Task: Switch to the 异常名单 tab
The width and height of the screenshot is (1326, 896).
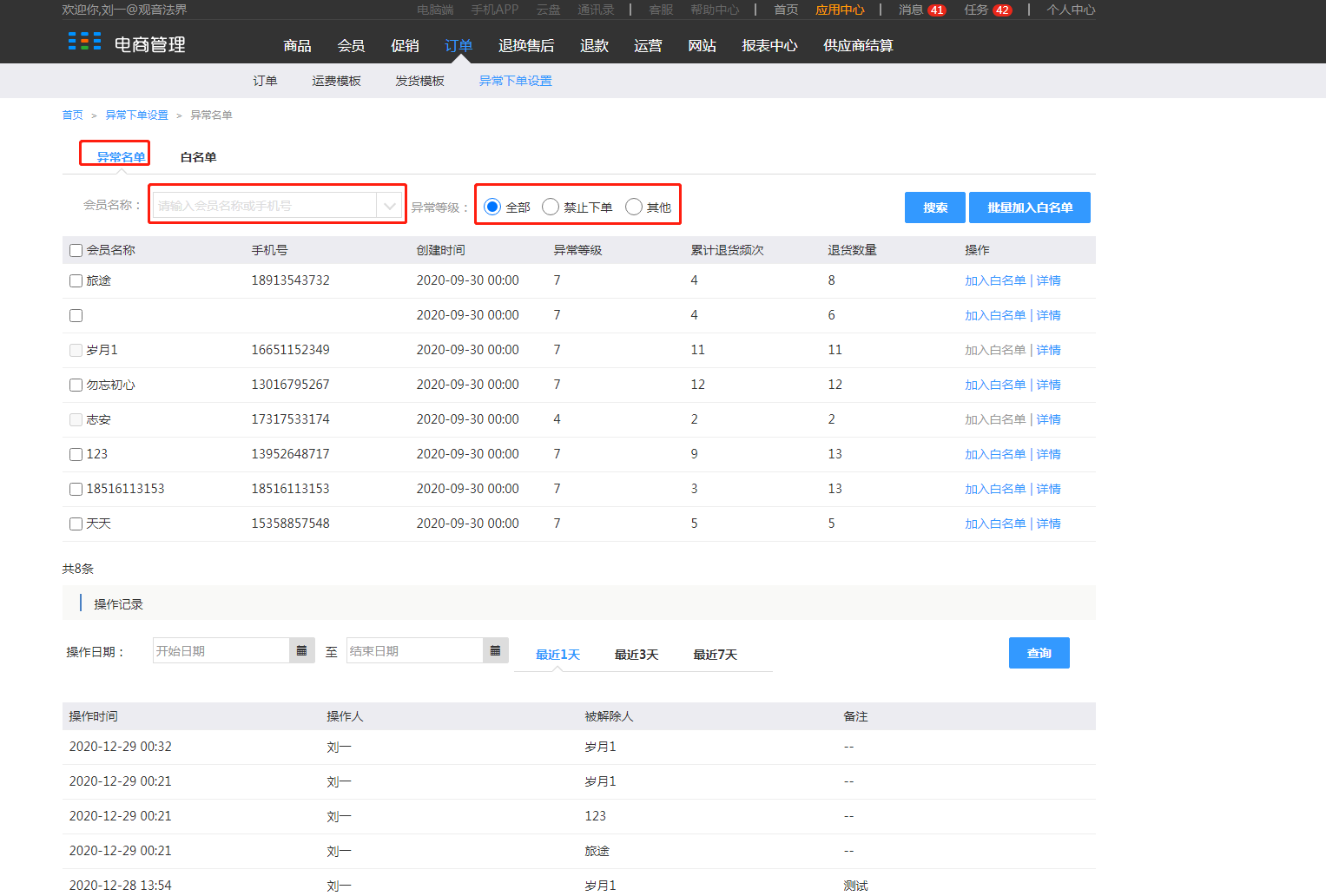Action: (x=121, y=157)
